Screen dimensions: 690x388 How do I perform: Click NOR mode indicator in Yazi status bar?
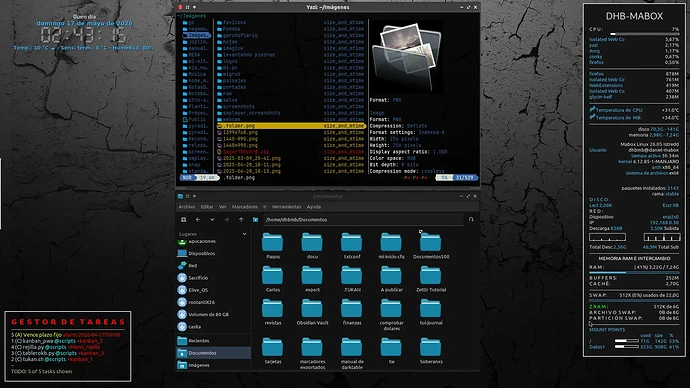click(x=187, y=178)
